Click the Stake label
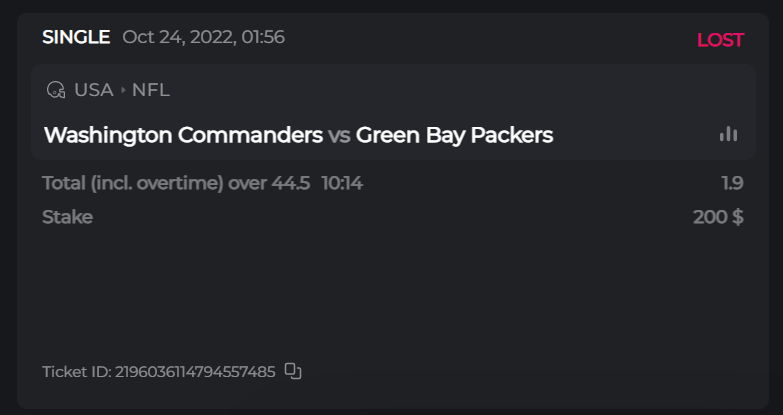Viewport: 783px width, 415px height. pos(67,217)
